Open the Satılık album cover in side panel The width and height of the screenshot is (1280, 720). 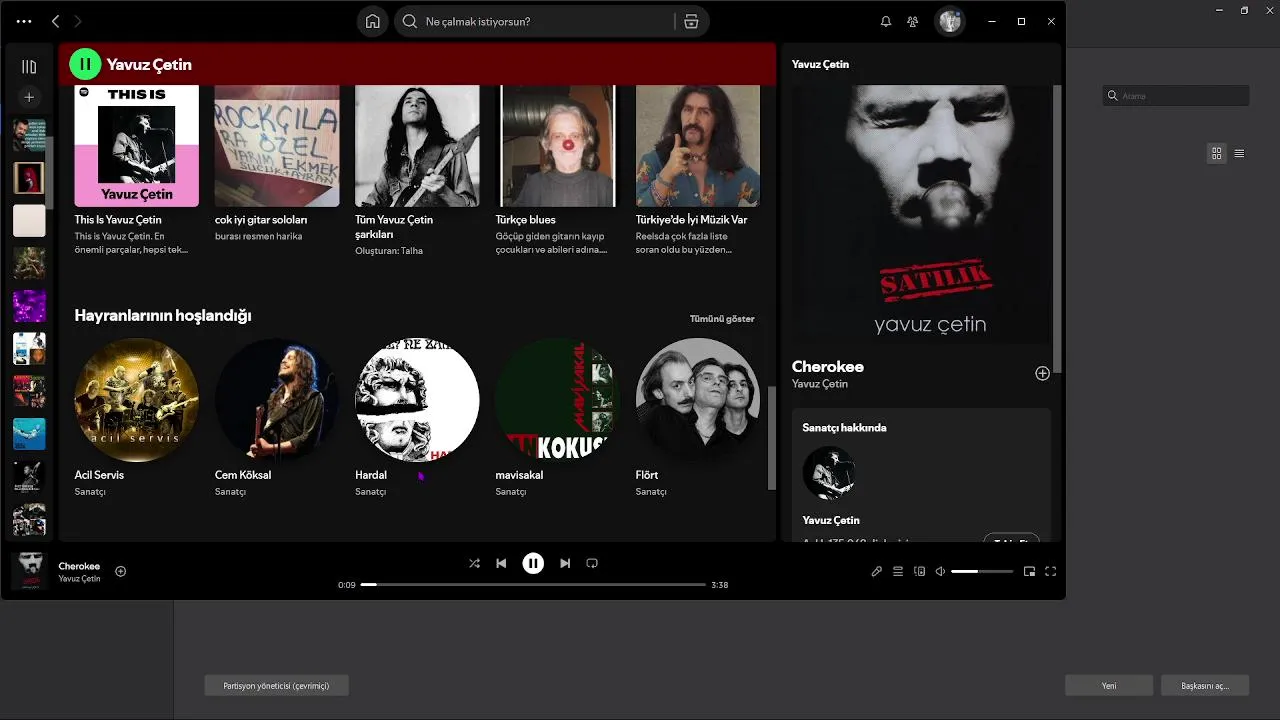[x=921, y=214]
